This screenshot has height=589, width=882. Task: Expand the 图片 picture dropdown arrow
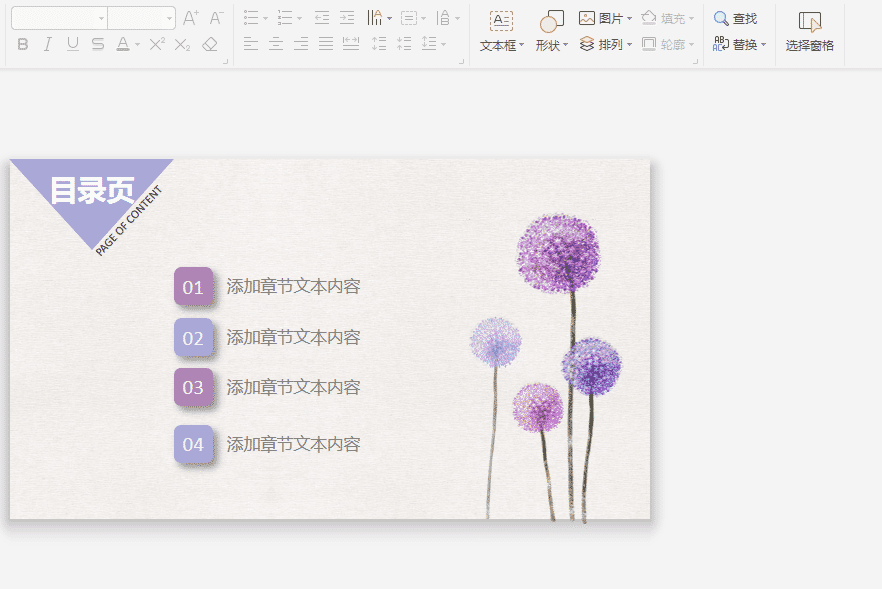(x=629, y=19)
